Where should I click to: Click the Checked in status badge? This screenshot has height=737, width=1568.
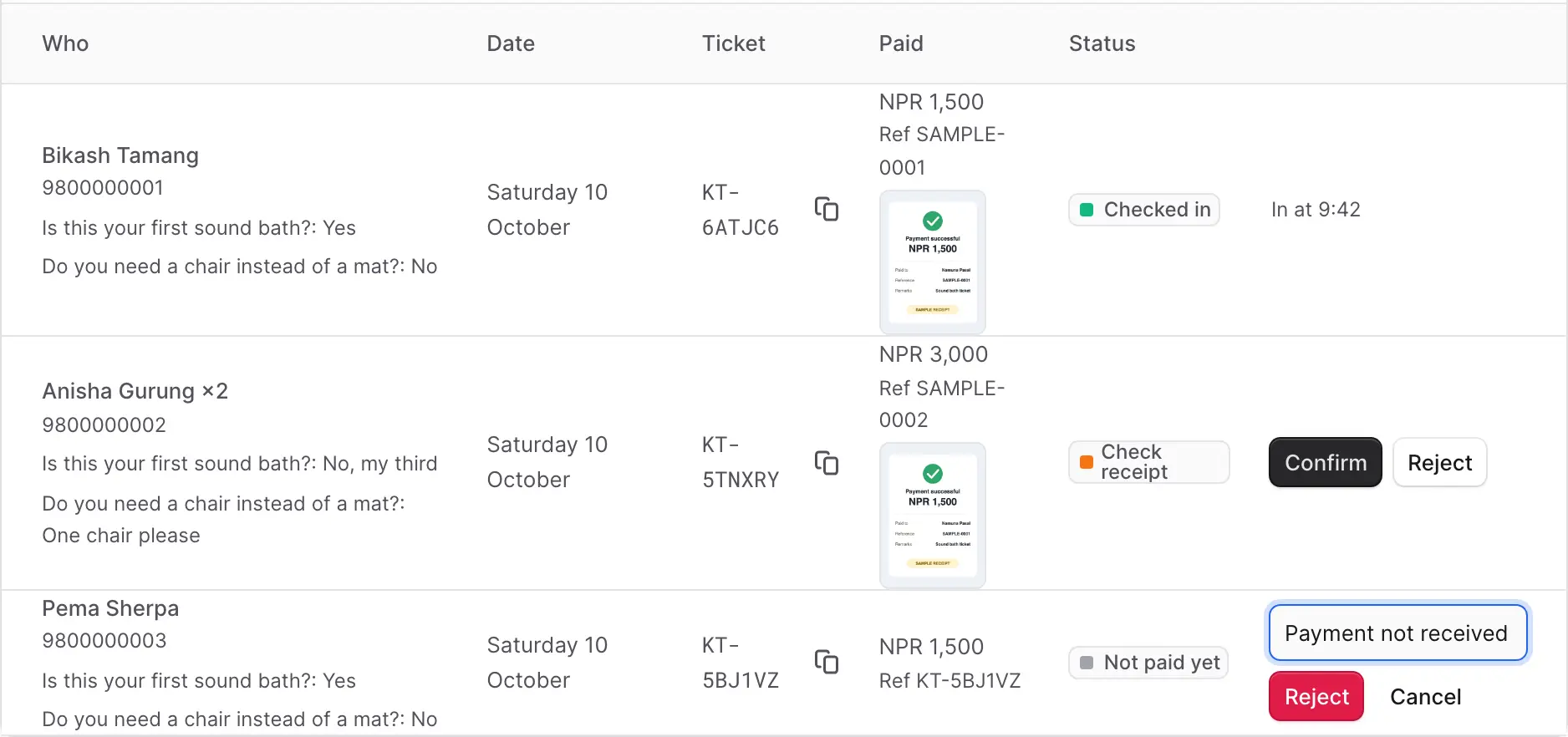click(1144, 209)
